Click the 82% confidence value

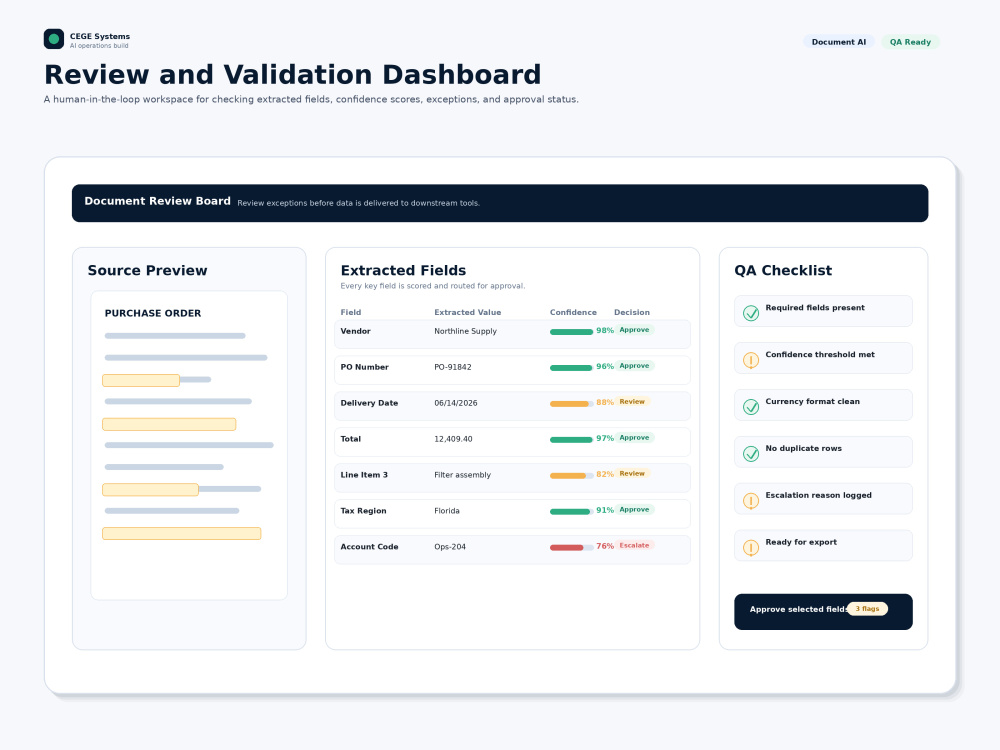pos(605,474)
